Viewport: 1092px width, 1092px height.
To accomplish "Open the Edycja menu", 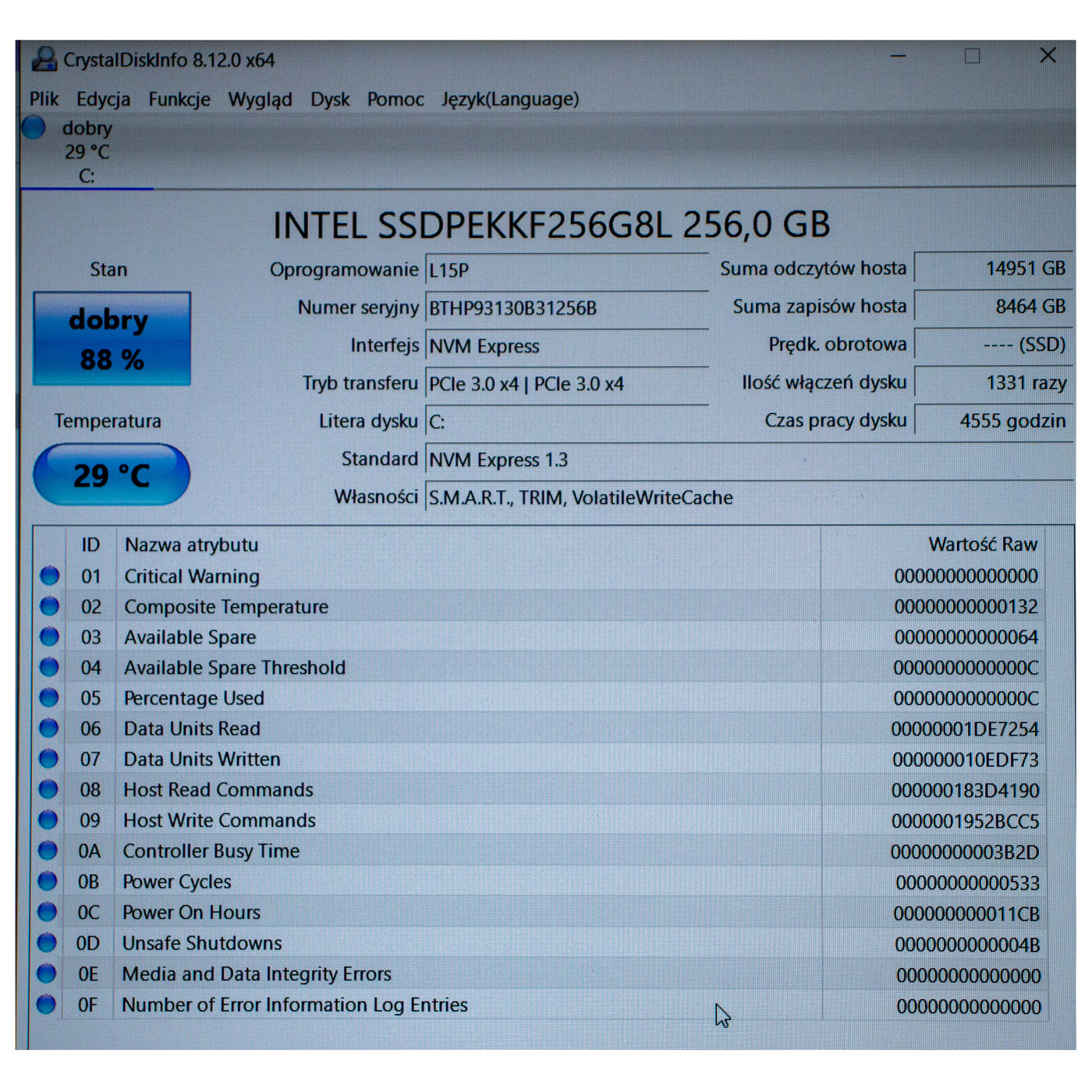I will coord(103,99).
